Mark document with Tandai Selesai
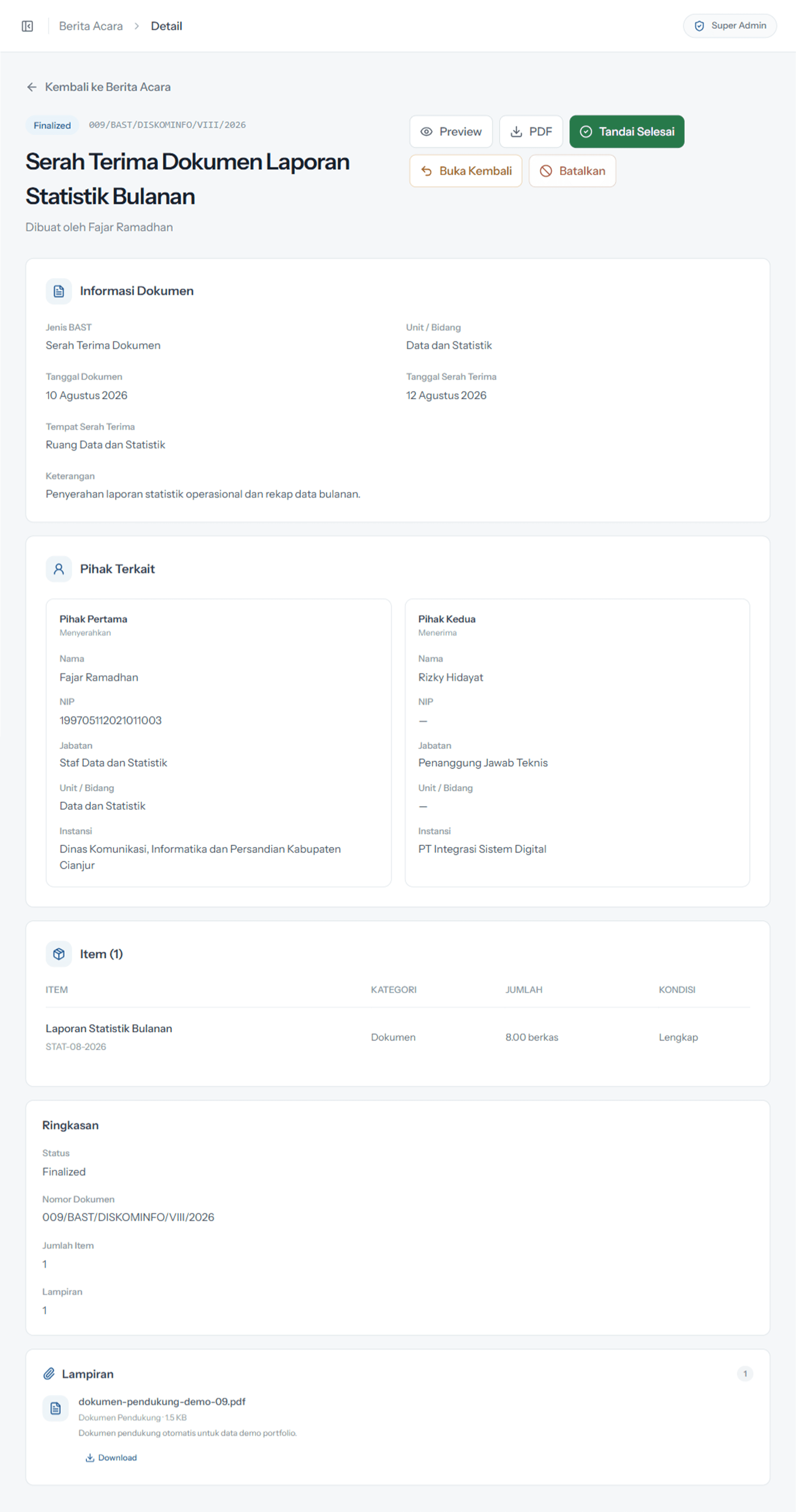 click(626, 132)
